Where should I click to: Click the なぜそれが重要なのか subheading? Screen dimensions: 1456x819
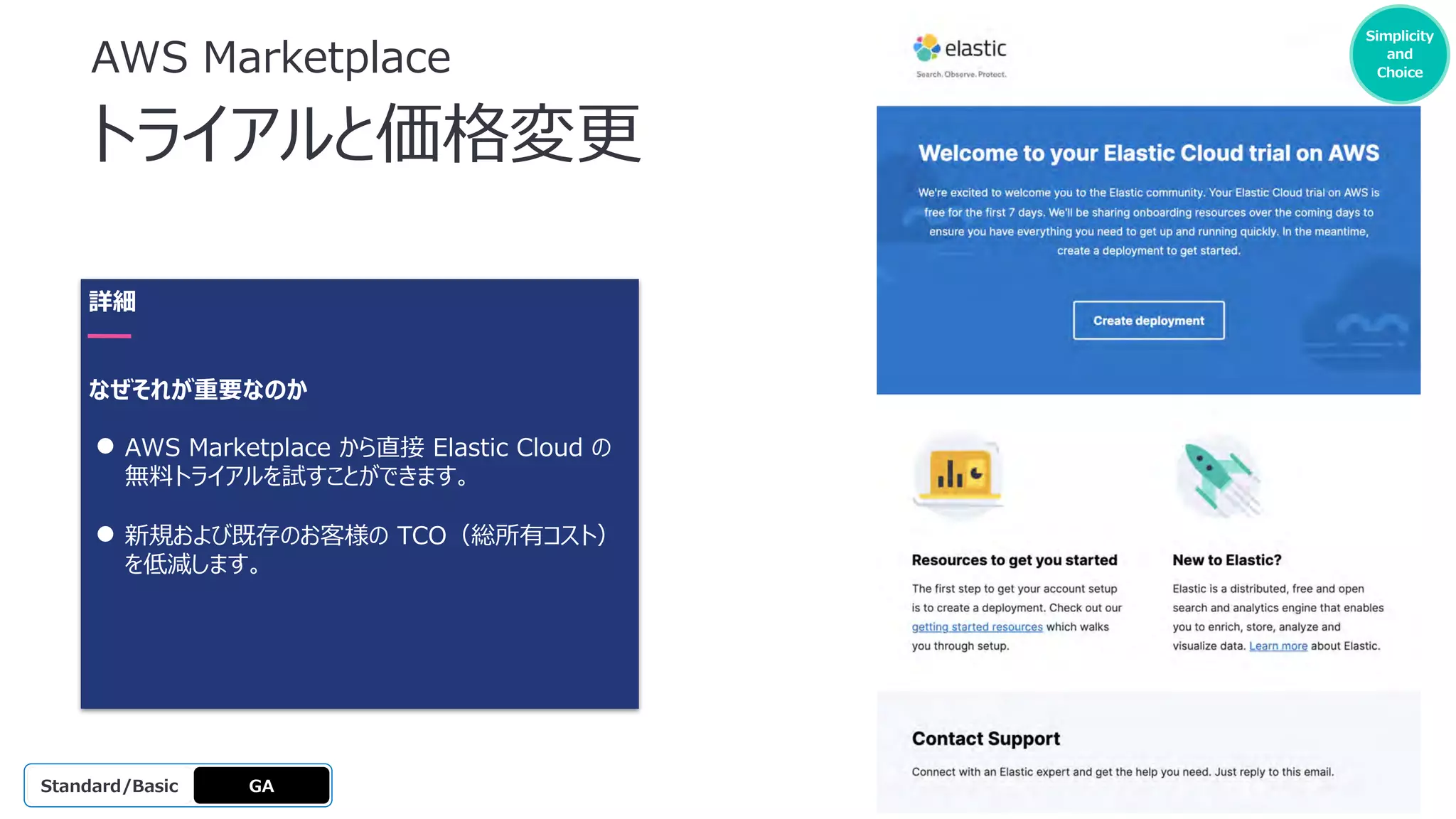point(198,389)
